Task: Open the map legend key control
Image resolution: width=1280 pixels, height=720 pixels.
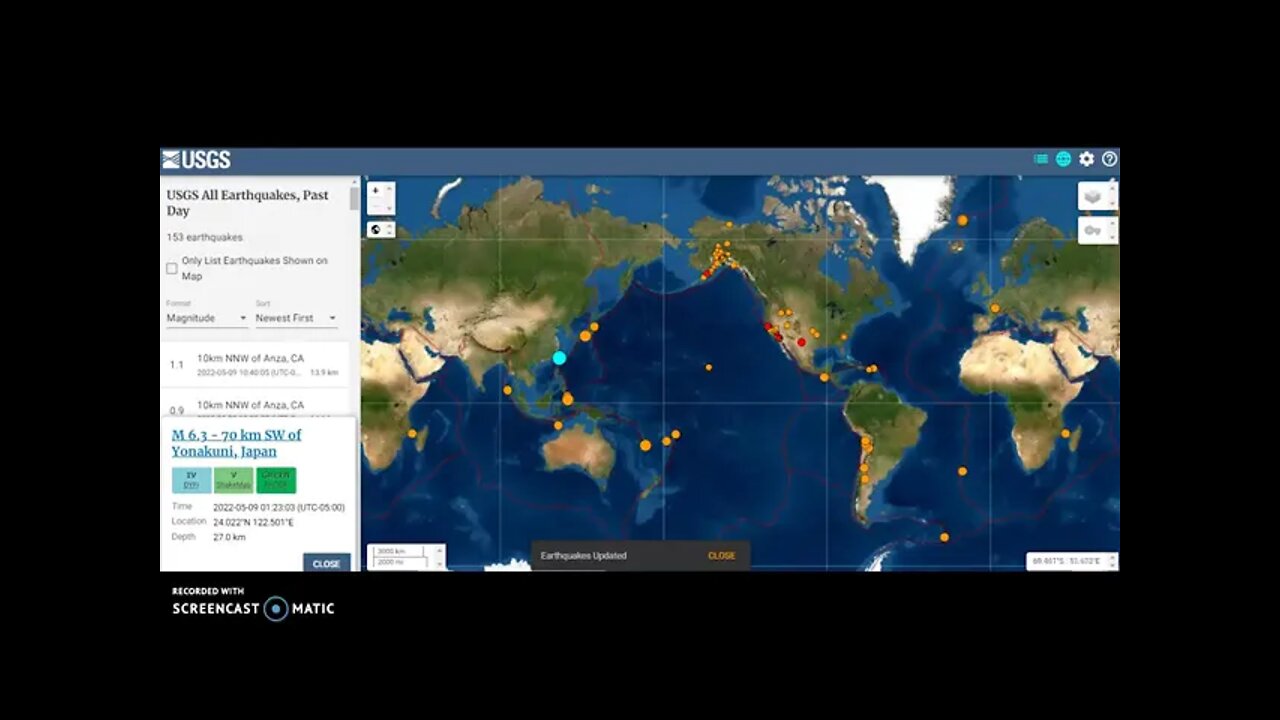Action: pos(1093,230)
